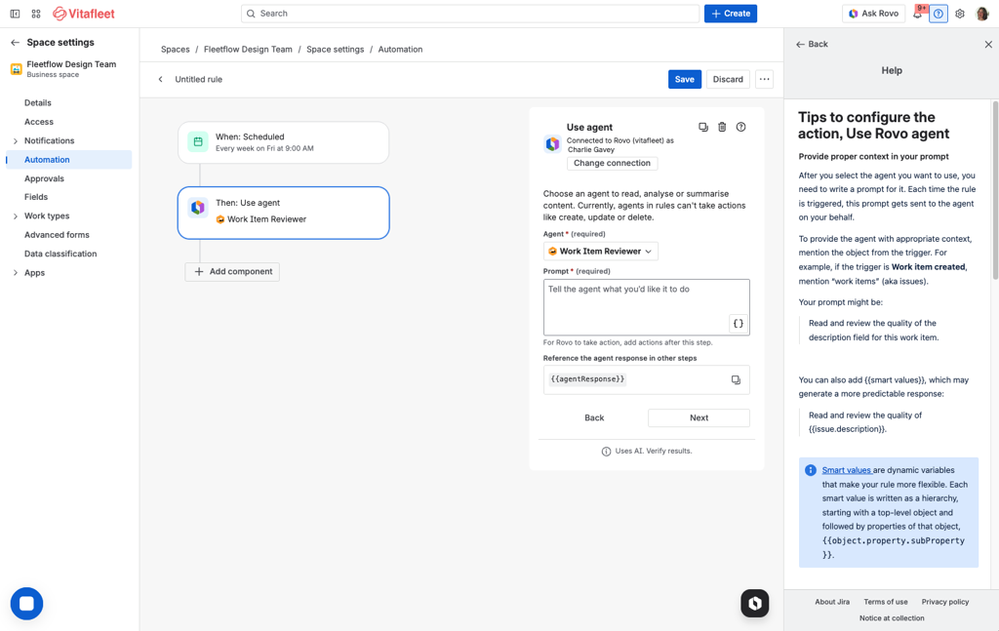The width and height of the screenshot is (999, 631).
Task: Open Access settings
Action: click(x=39, y=122)
